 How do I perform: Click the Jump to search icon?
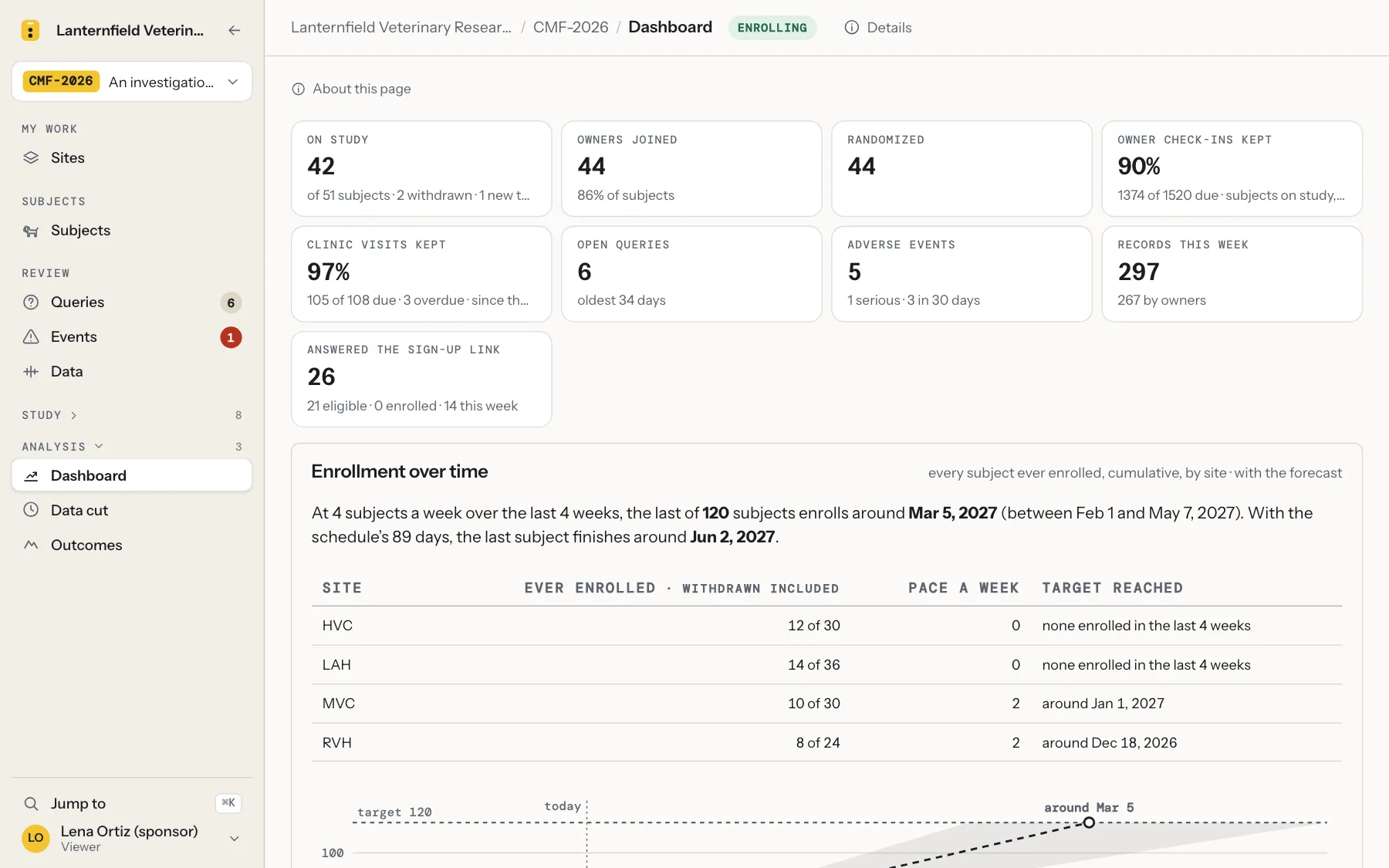coord(31,803)
